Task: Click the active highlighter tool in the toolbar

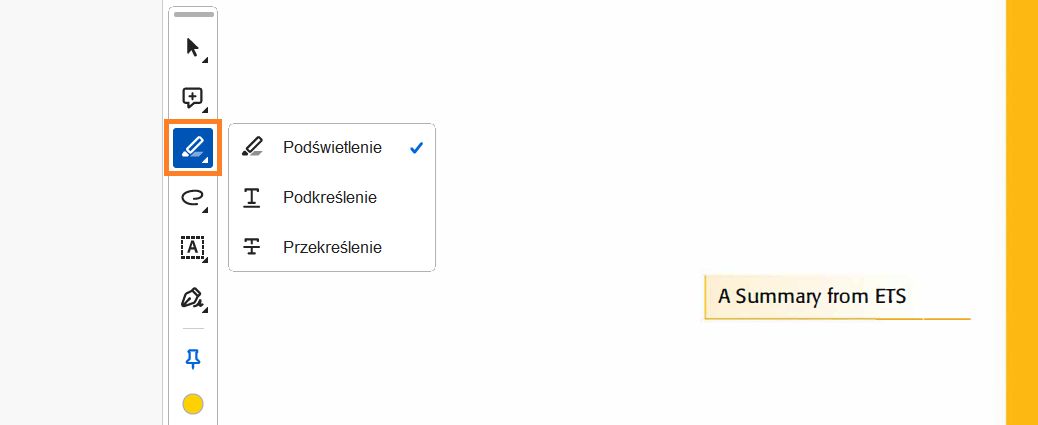Action: [192, 148]
